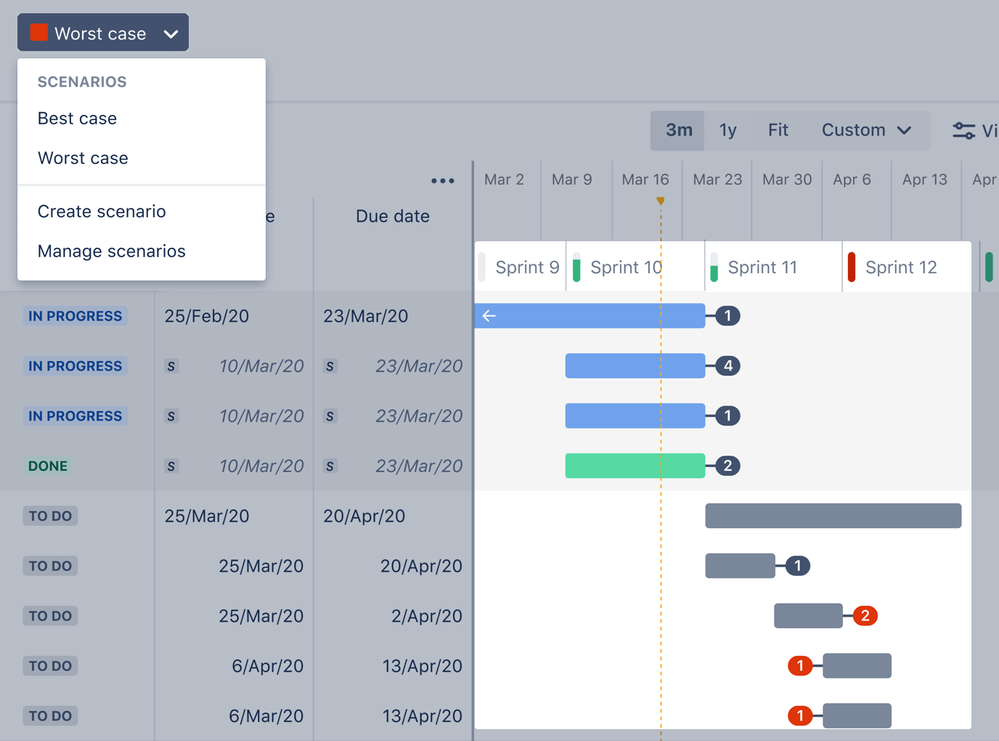Click dependency badge 4 on blue bar

(728, 366)
